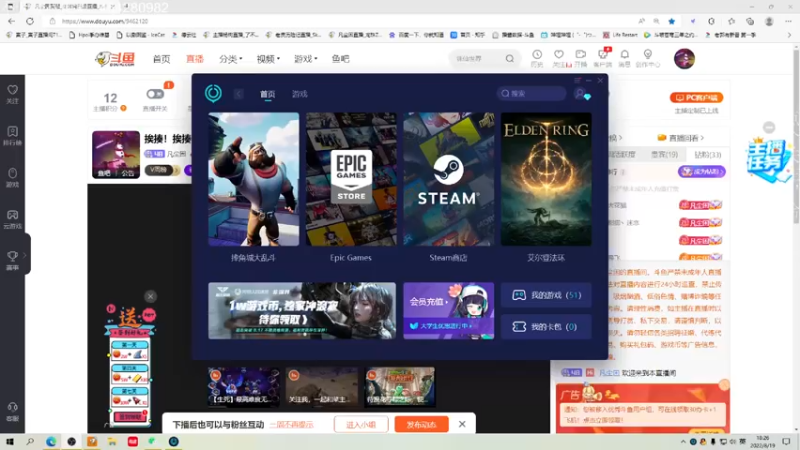Click the taskbar search magnifier

coord(30,441)
